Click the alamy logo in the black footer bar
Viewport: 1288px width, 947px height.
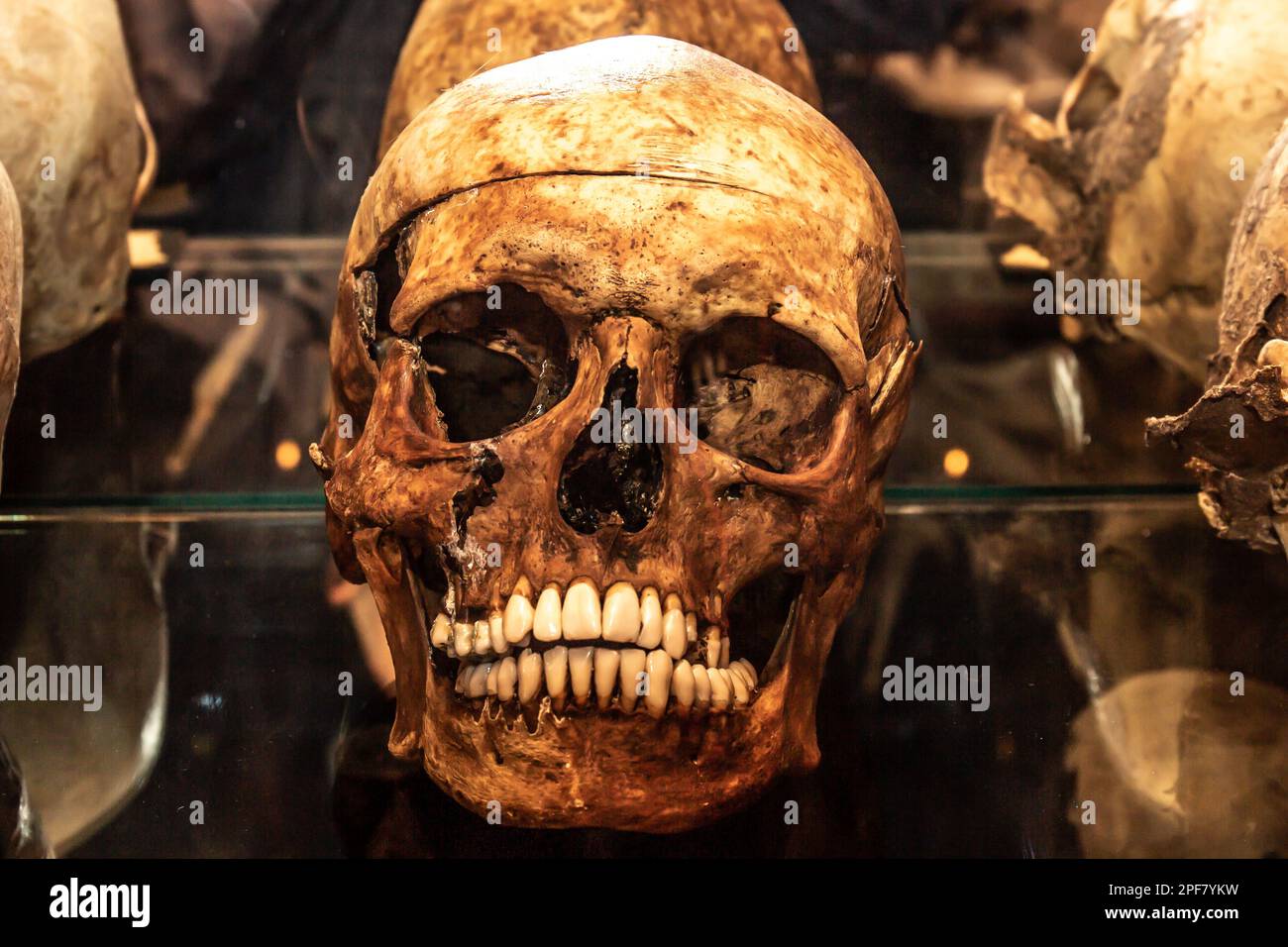100,902
